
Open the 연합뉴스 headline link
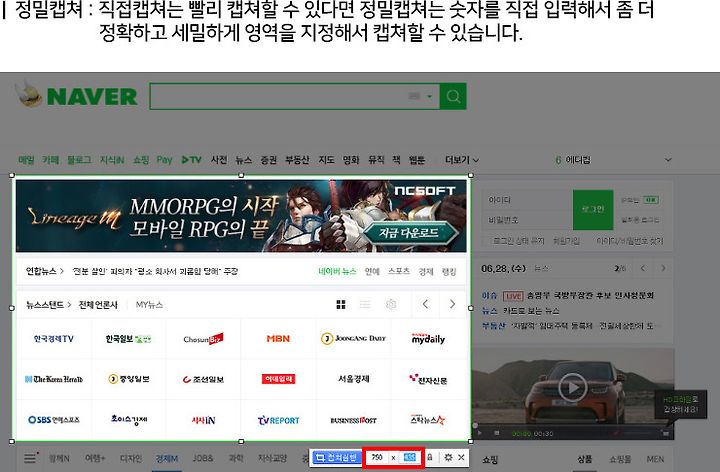click(x=155, y=271)
